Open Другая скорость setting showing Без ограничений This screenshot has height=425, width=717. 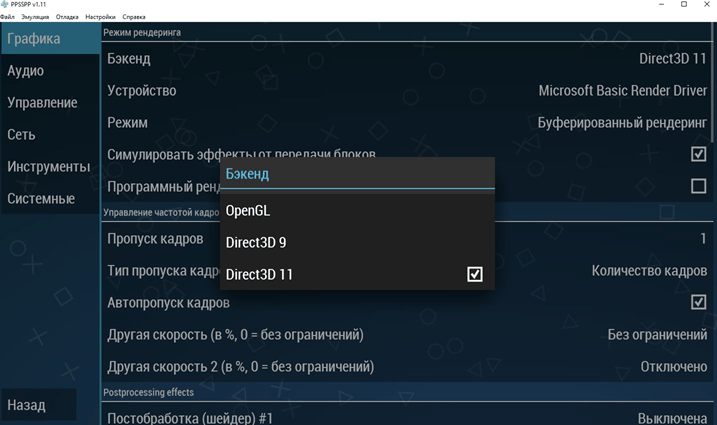point(406,334)
